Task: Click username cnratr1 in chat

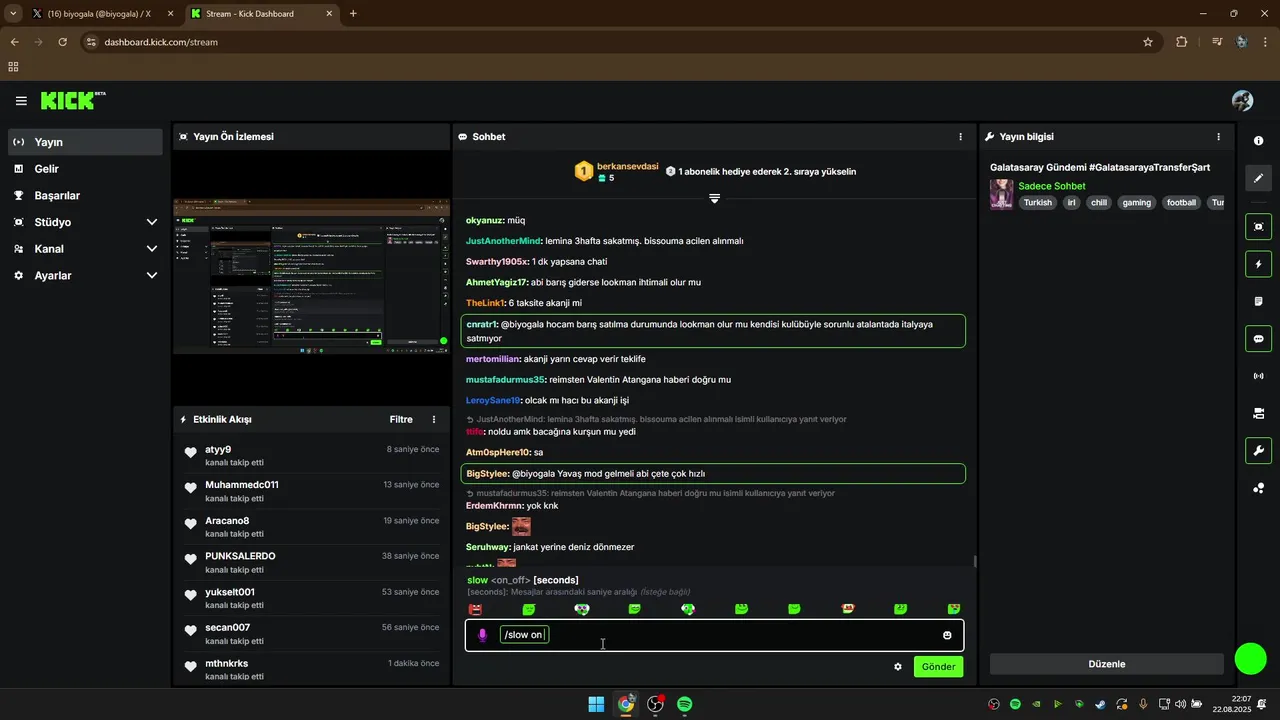Action: point(482,324)
